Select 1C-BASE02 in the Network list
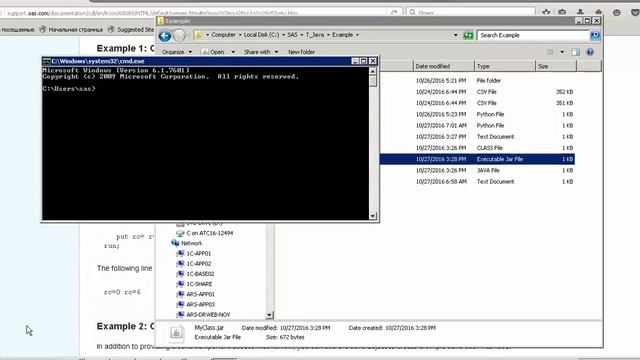This screenshot has height=360, width=640. click(x=200, y=274)
